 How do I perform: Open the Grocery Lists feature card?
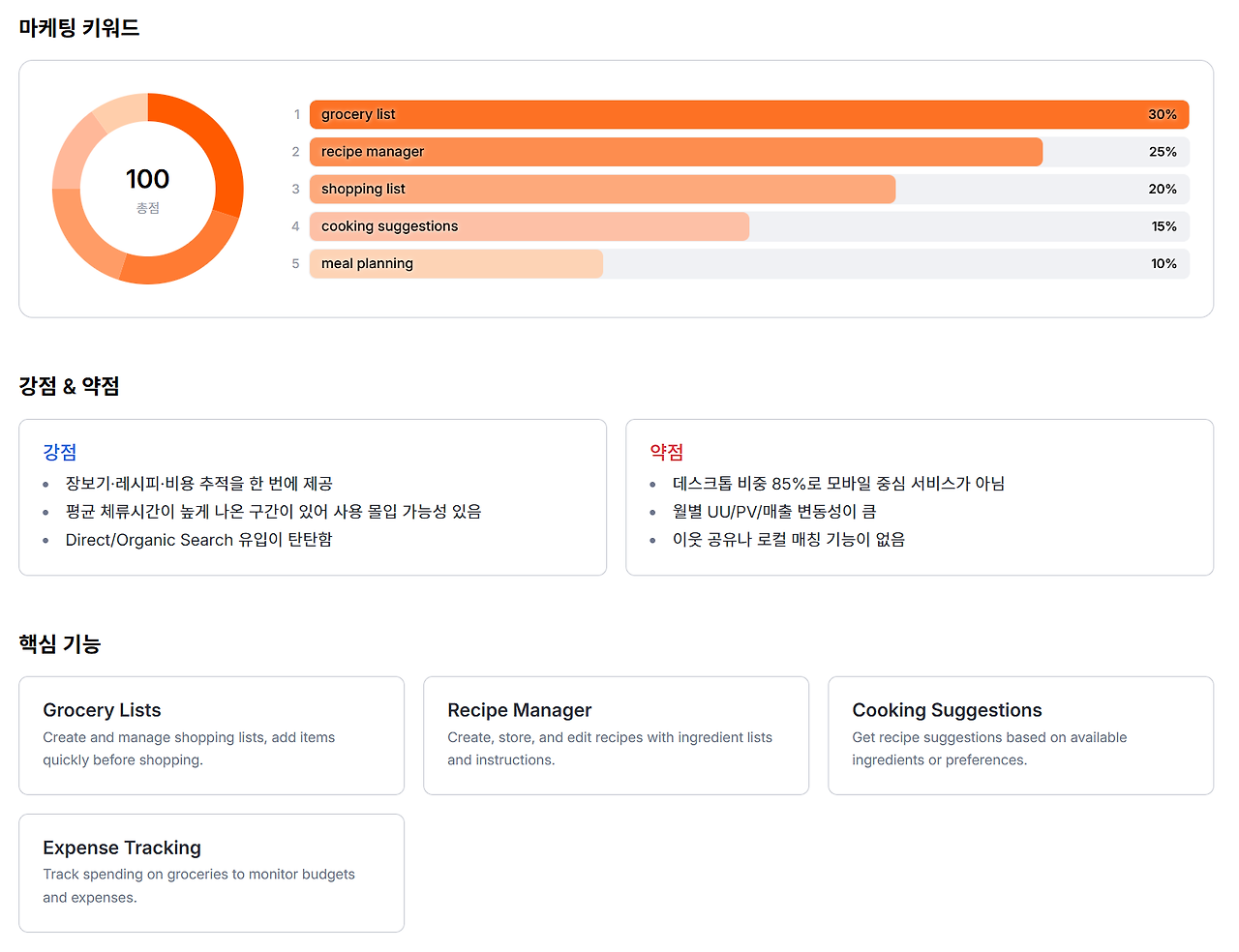(x=211, y=735)
